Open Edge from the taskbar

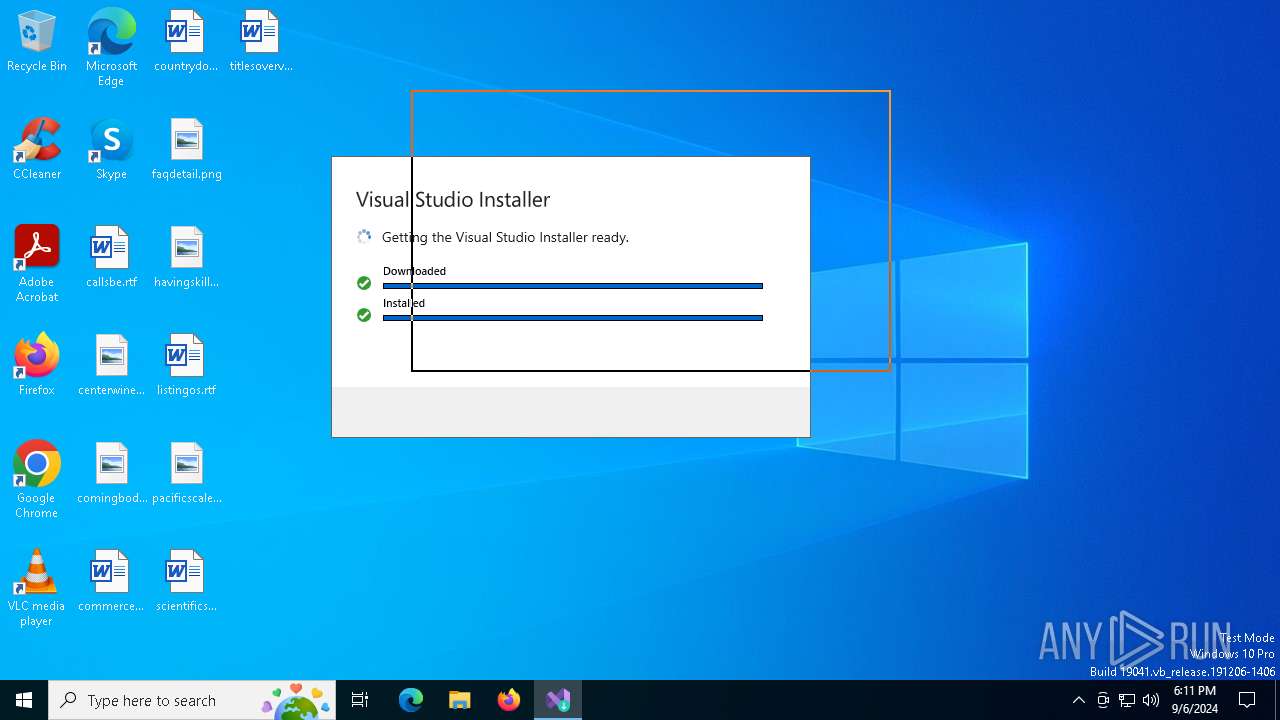[x=411, y=700]
